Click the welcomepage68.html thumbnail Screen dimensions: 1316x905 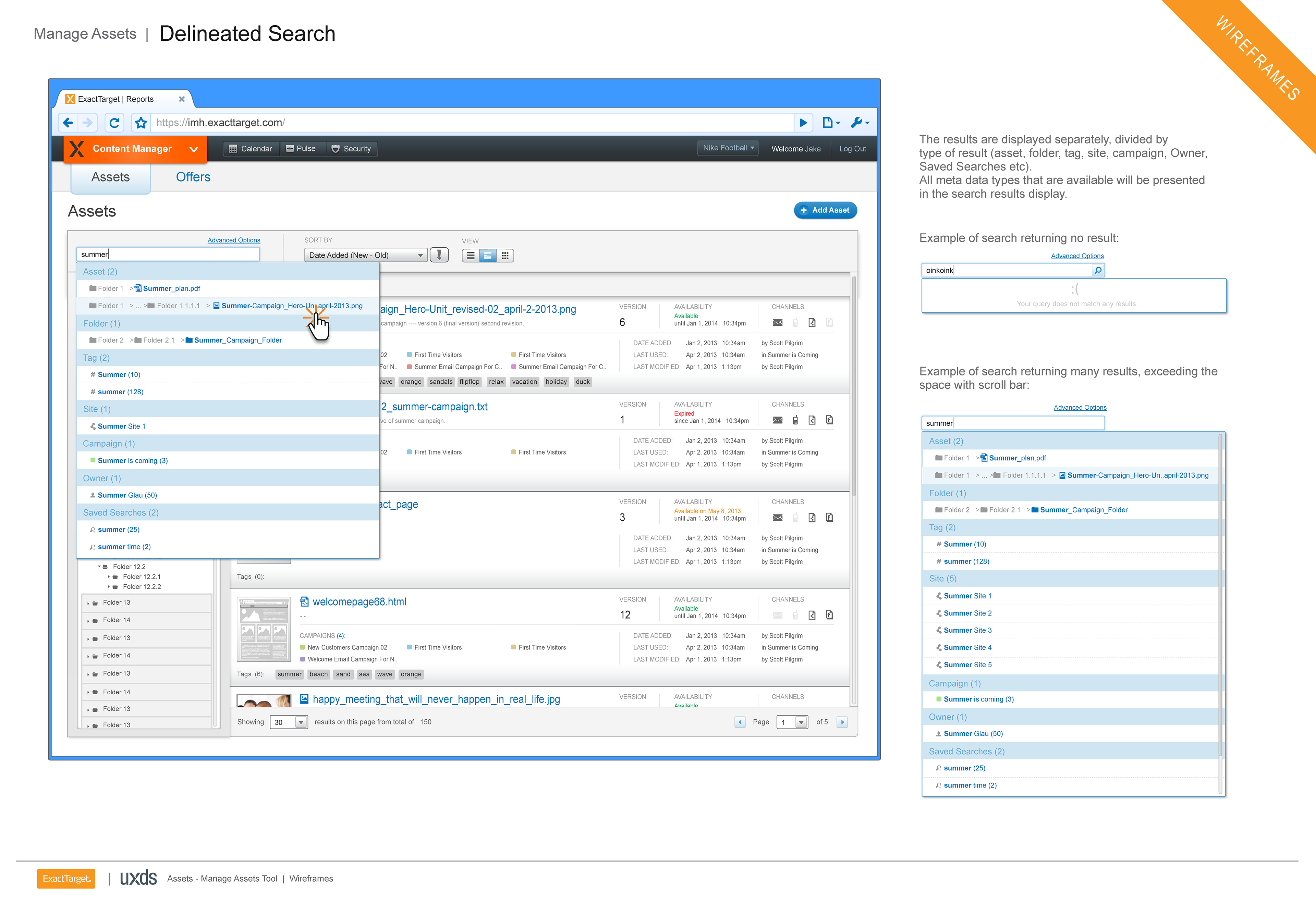tap(264, 629)
